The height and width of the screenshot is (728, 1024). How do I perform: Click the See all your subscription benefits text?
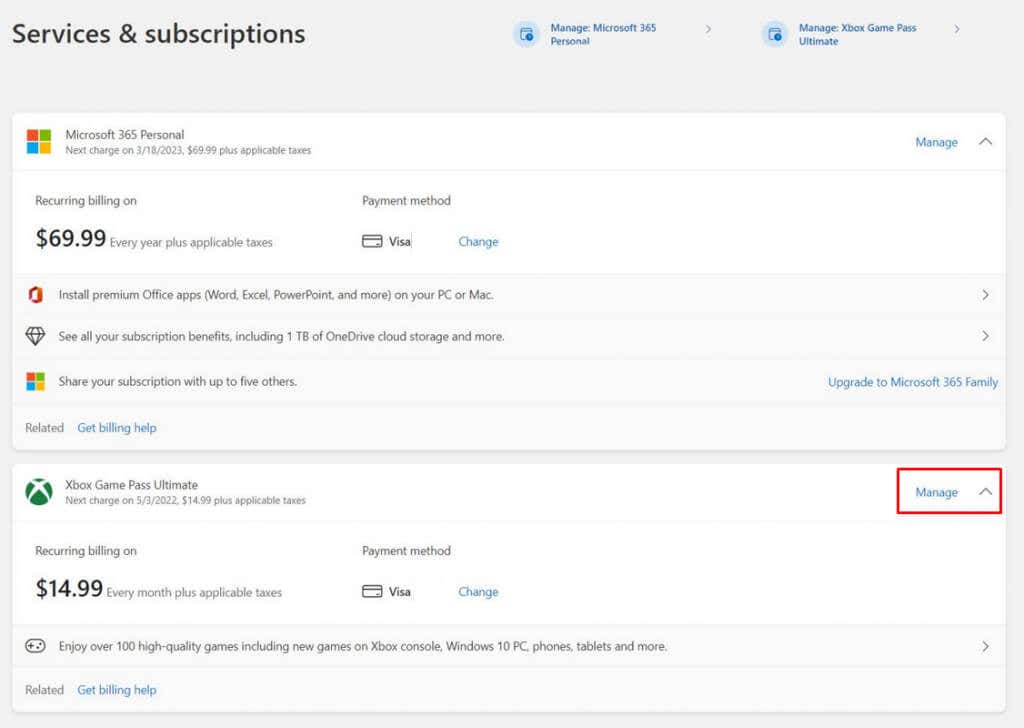[x=281, y=336]
